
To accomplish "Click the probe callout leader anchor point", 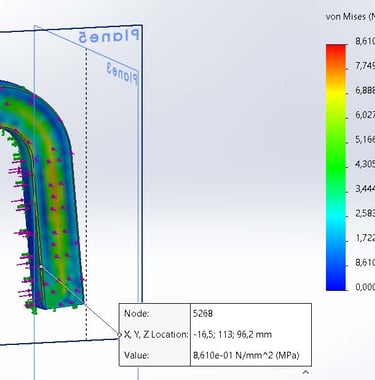I will (x=120, y=334).
